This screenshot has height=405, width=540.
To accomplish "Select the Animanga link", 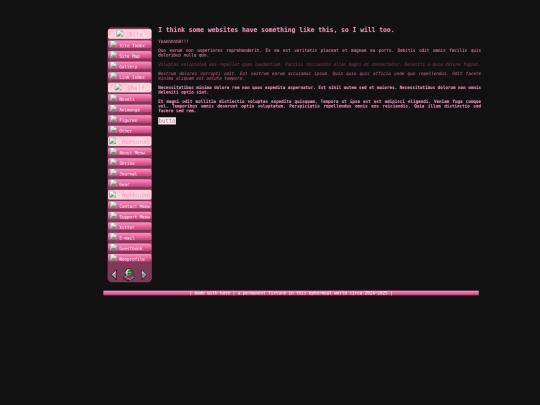I will coord(130,109).
